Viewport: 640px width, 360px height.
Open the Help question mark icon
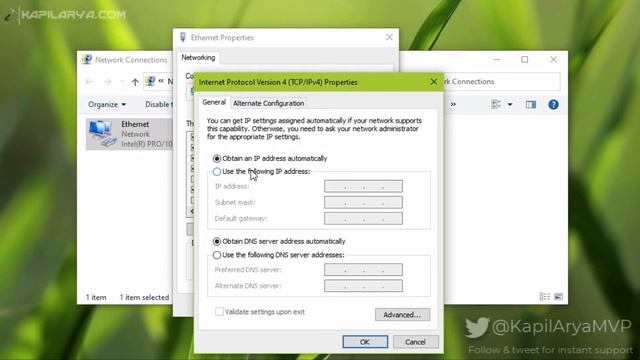point(553,104)
